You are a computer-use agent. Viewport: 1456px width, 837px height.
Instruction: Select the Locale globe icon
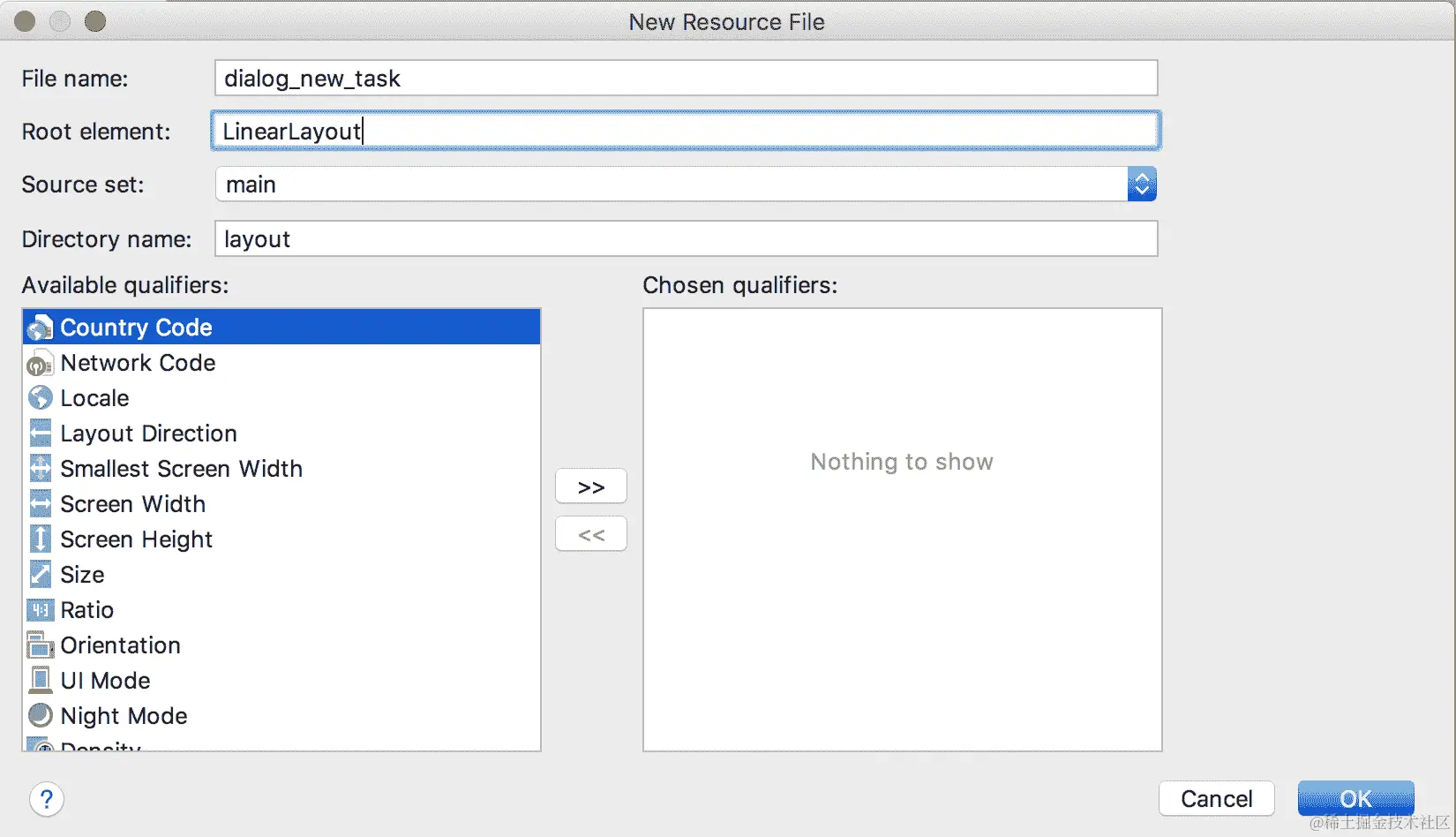[40, 398]
